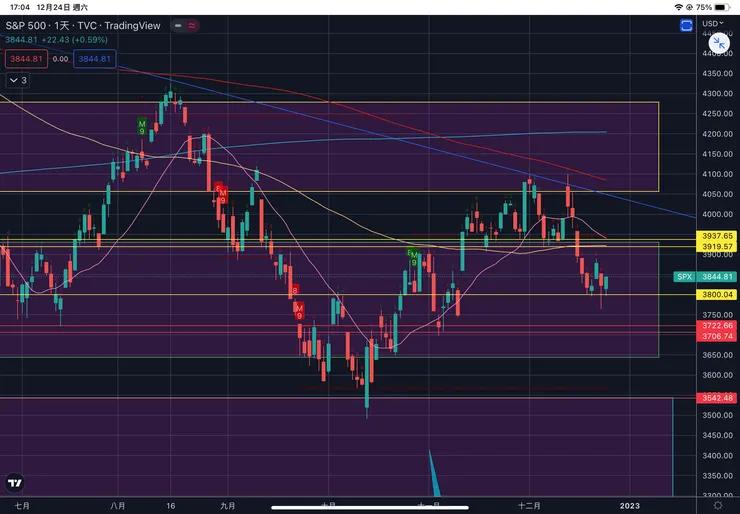740x514 pixels.
Task: Click the 4200.00 level on the price axis
Action: (x=717, y=134)
